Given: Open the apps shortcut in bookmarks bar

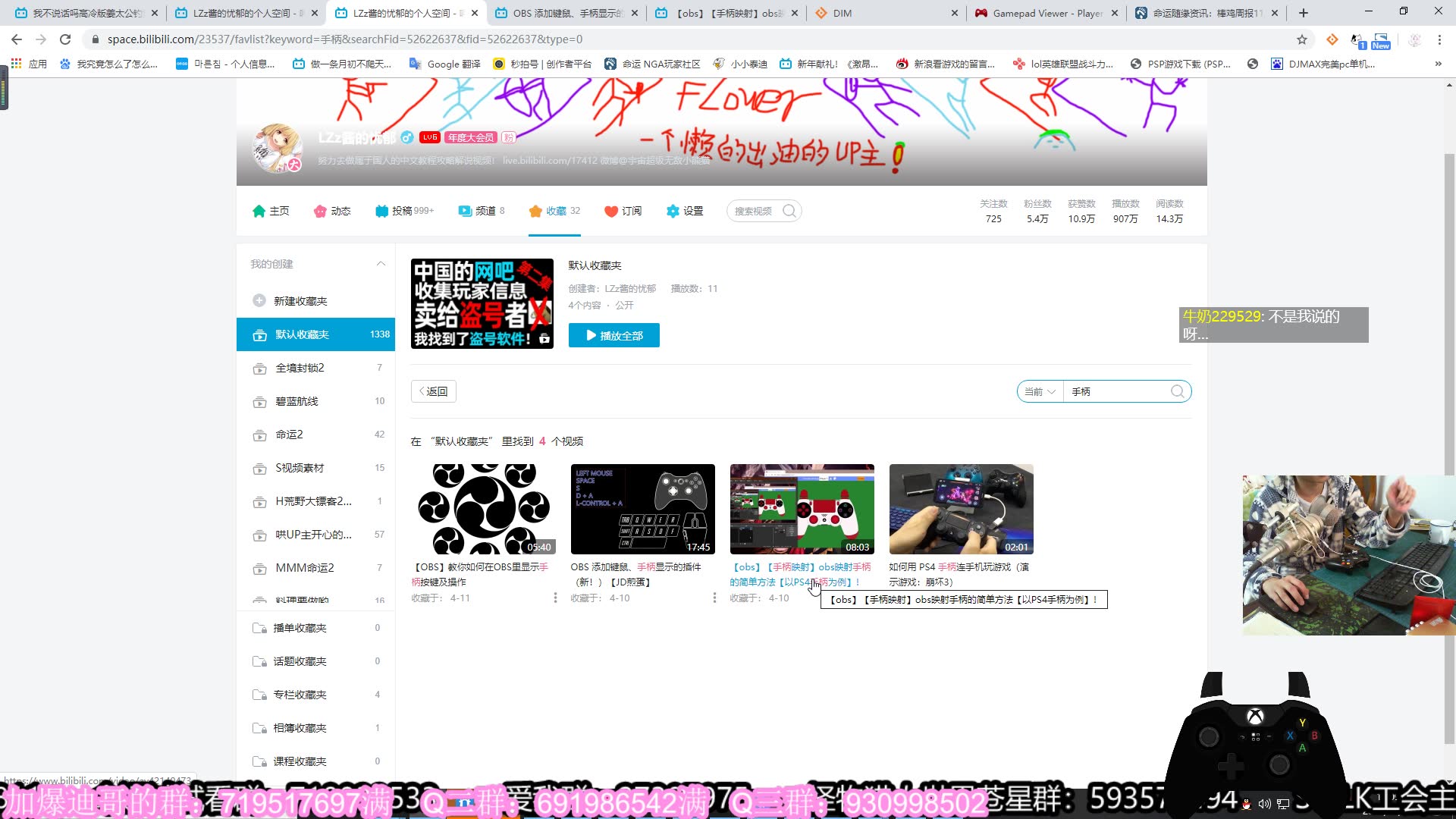Looking at the screenshot, I should pos(30,64).
